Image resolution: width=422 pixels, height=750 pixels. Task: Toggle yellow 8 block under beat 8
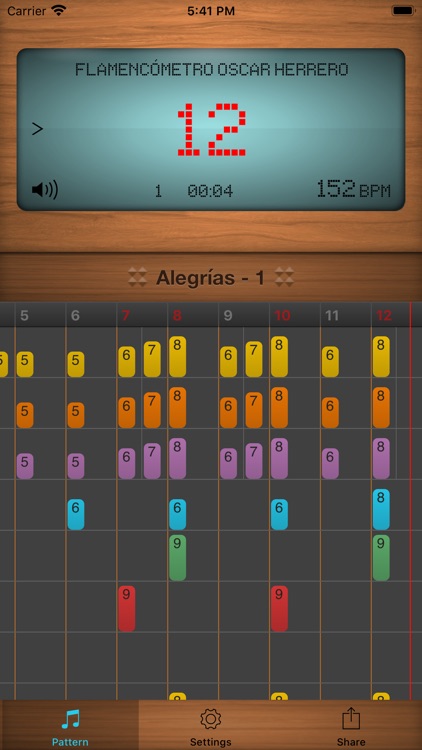[178, 356]
